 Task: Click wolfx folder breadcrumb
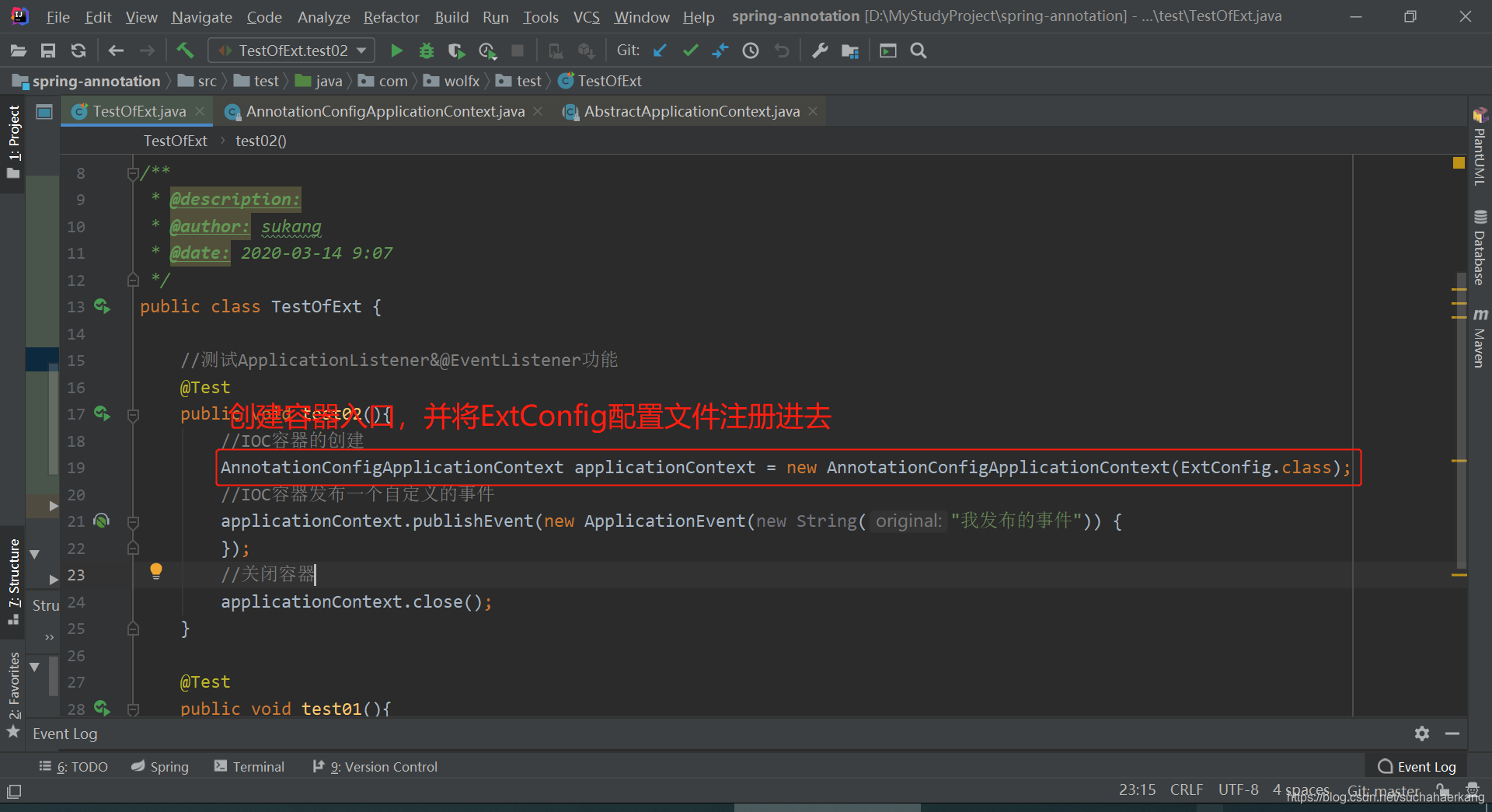(451, 81)
